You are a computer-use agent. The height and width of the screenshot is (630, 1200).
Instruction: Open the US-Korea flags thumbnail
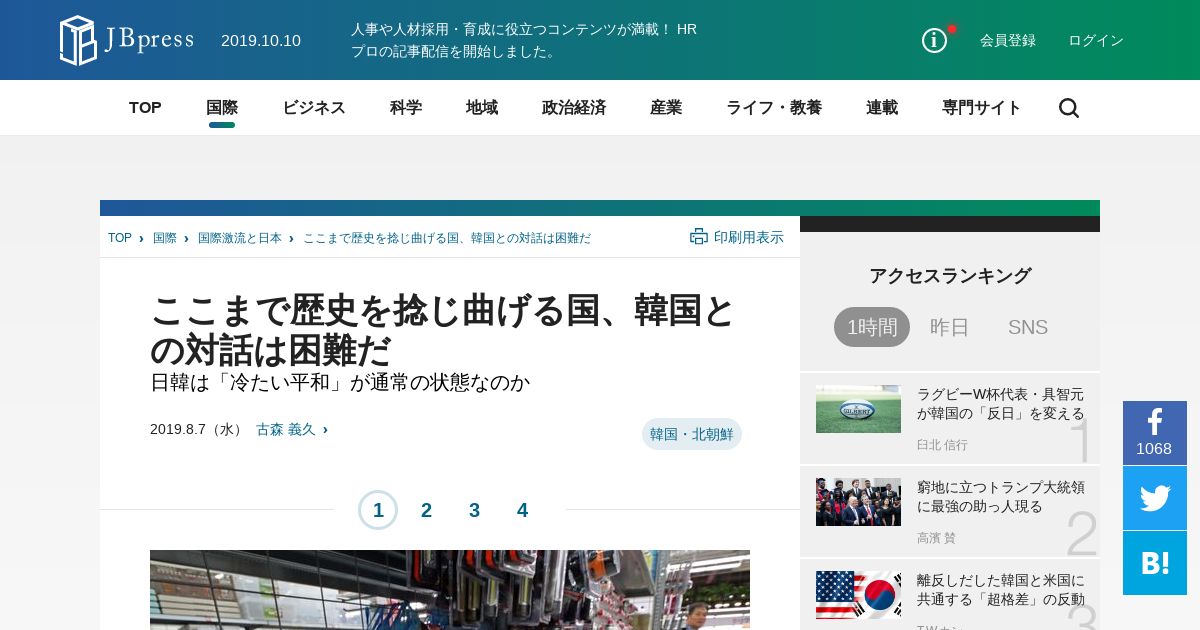pyautogui.click(x=858, y=595)
